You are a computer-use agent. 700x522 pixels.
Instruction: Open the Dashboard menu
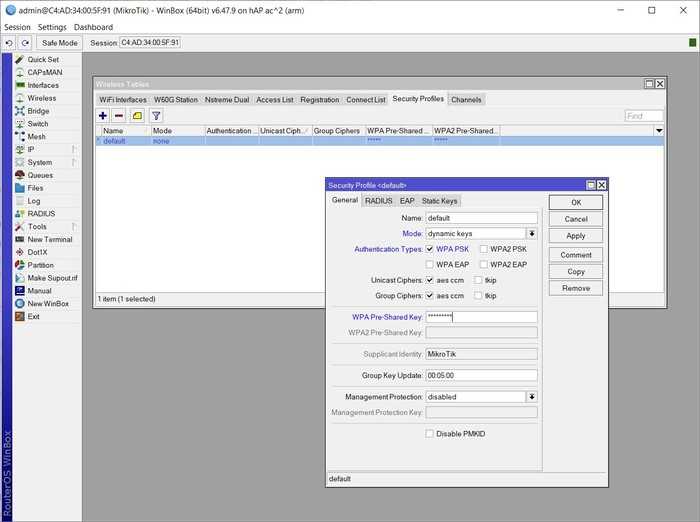tap(93, 27)
